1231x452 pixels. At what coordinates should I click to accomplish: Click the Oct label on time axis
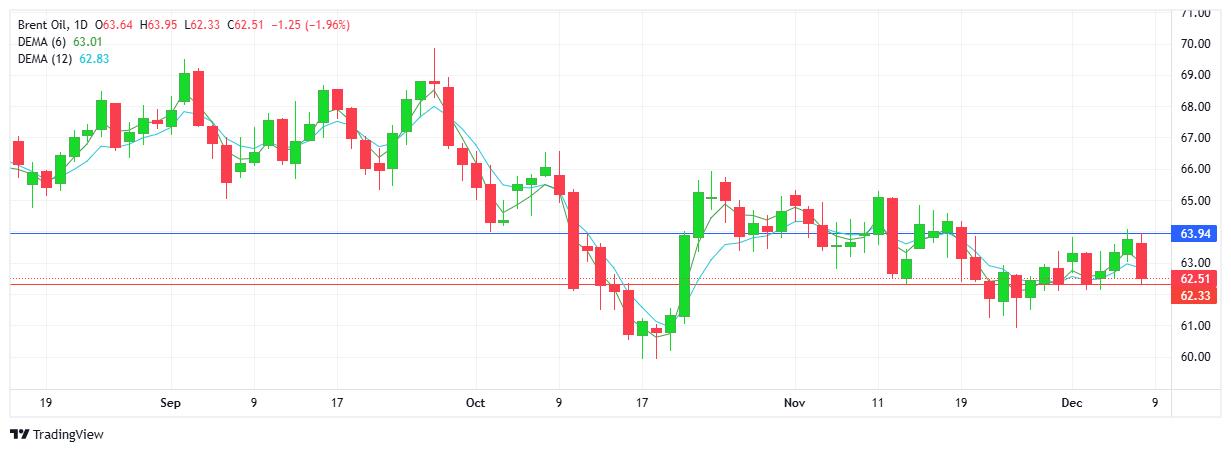(475, 403)
